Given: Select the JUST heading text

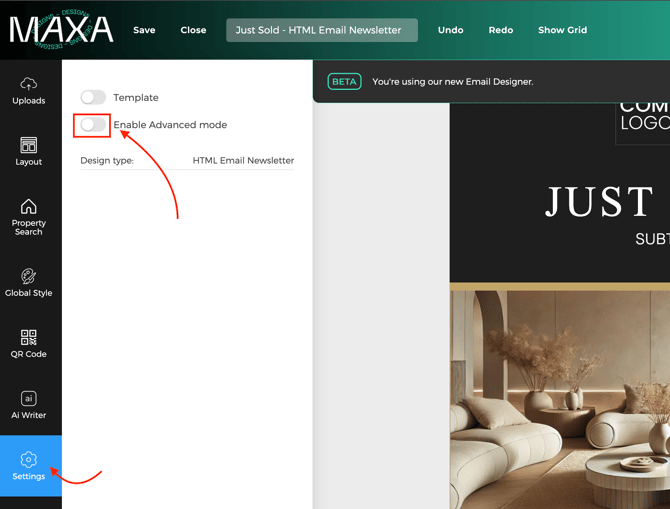Looking at the screenshot, I should click(x=598, y=203).
